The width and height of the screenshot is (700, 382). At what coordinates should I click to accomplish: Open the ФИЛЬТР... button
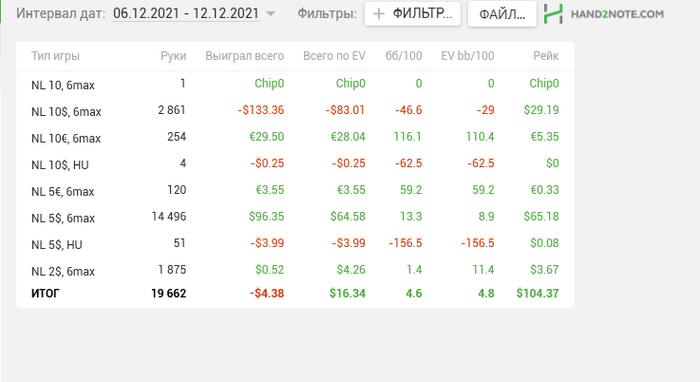coord(412,14)
